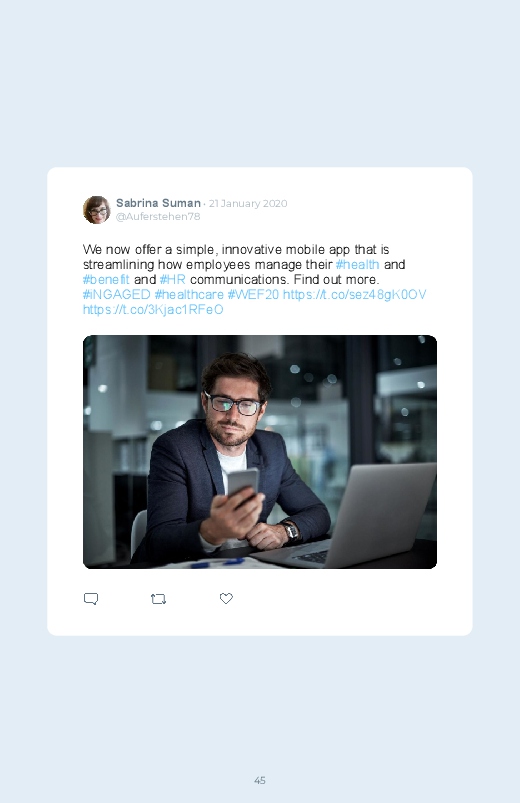Click the reply speech bubble icon

91,599
